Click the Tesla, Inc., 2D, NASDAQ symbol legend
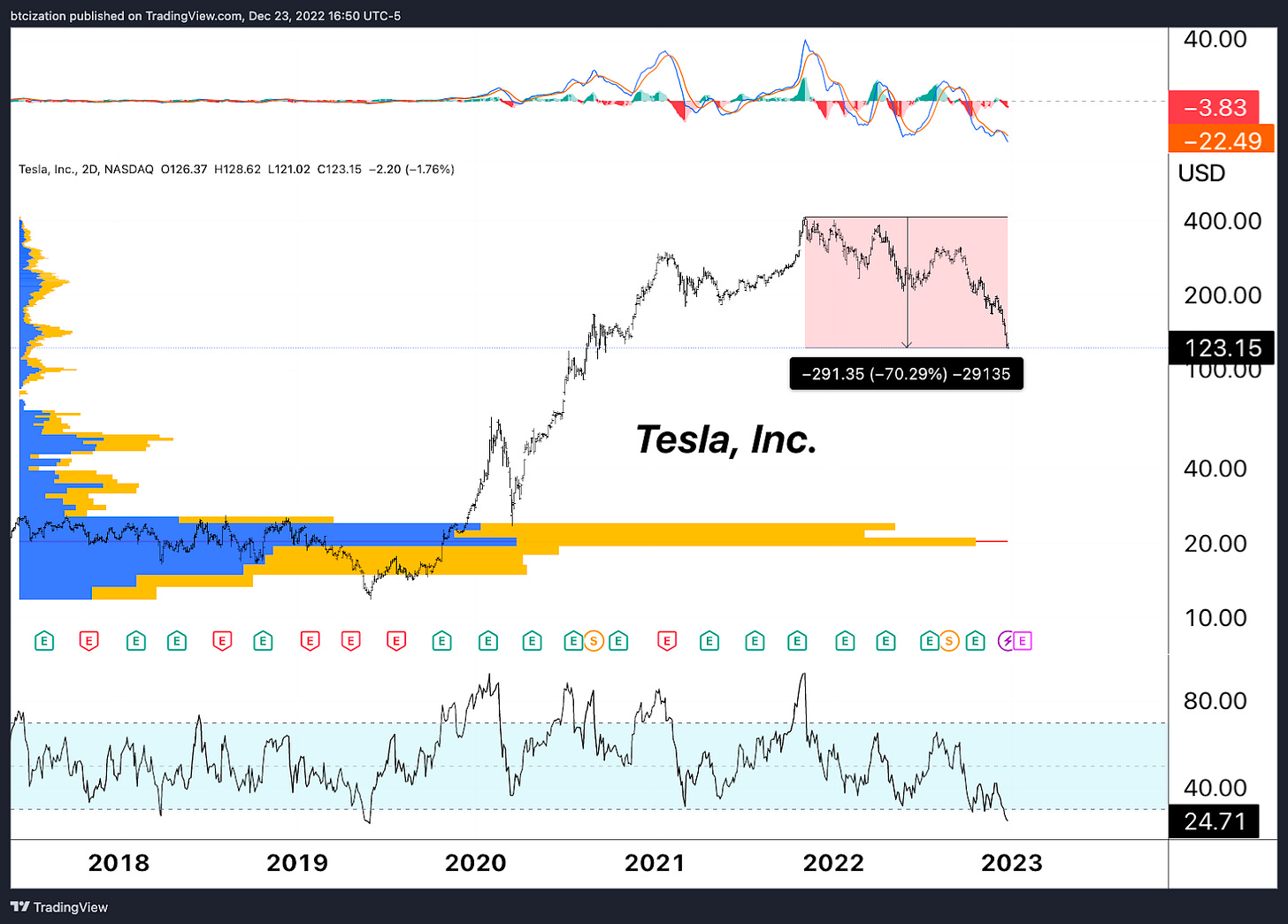The image size is (1288, 924). (x=86, y=169)
